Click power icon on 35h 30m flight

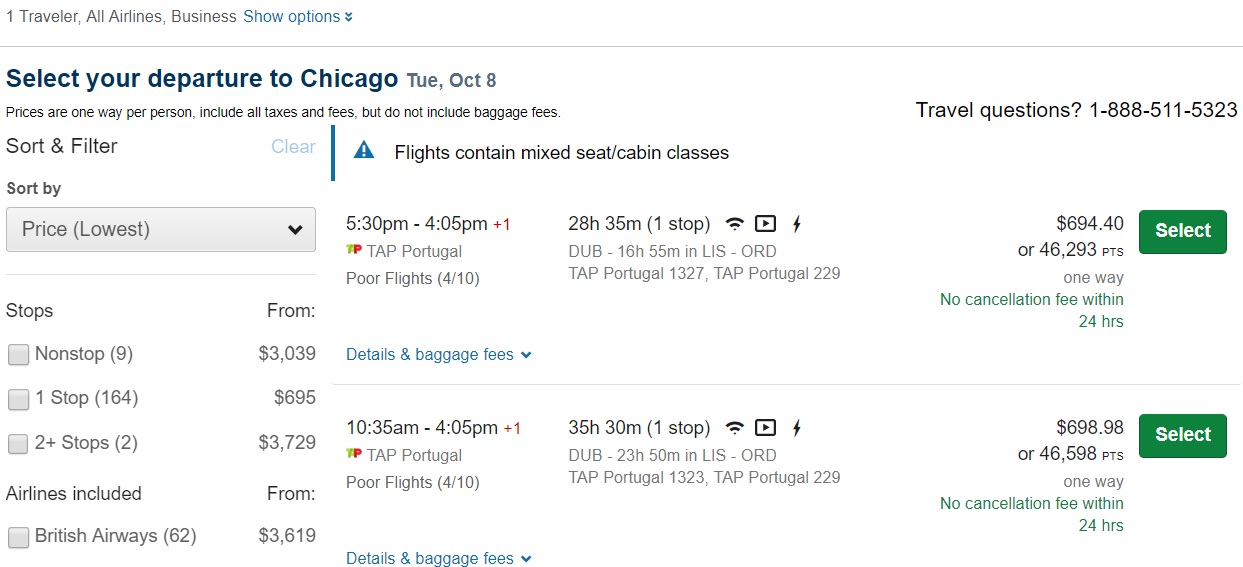click(x=797, y=428)
